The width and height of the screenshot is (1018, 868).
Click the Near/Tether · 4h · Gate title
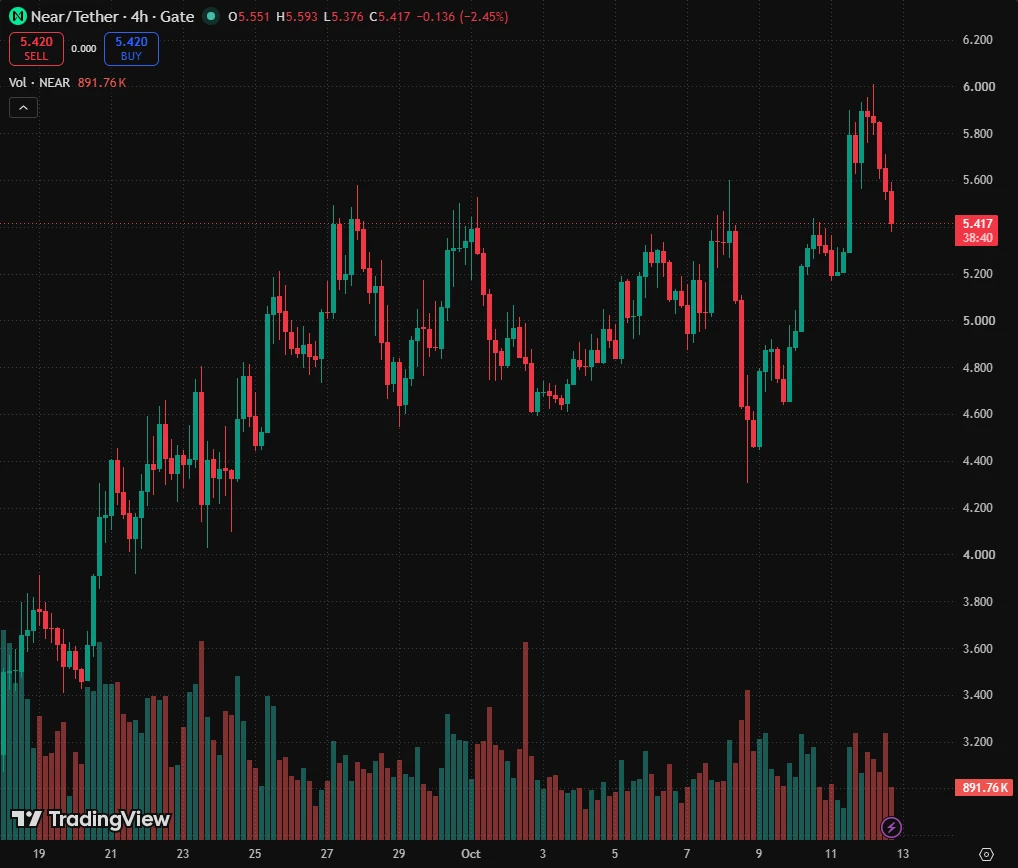pos(112,16)
